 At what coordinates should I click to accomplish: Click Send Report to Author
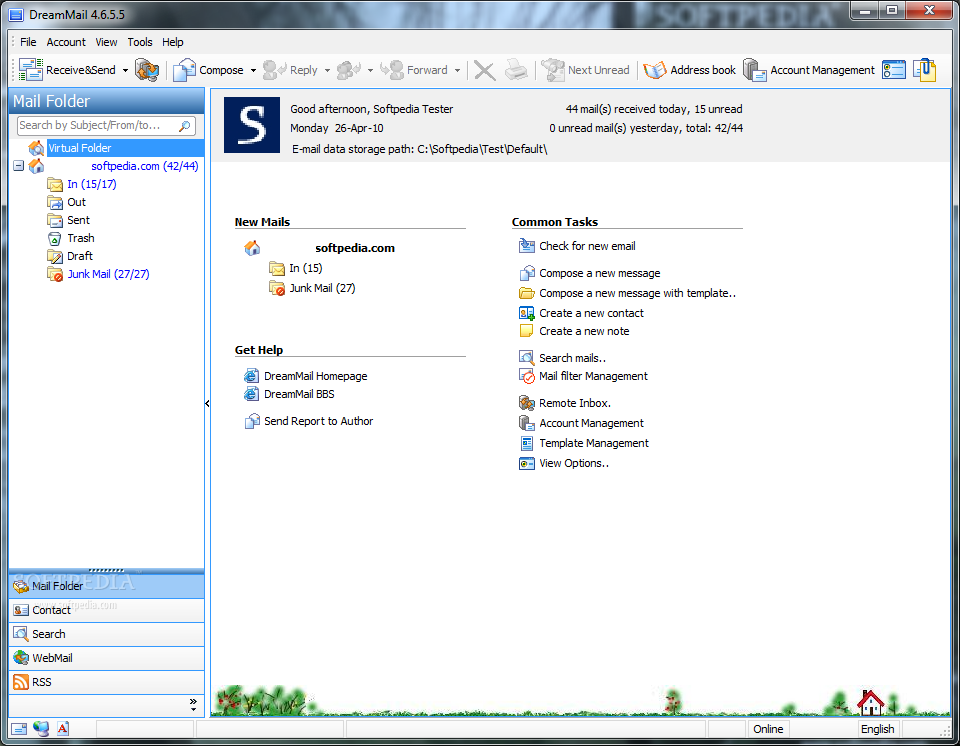pos(318,421)
